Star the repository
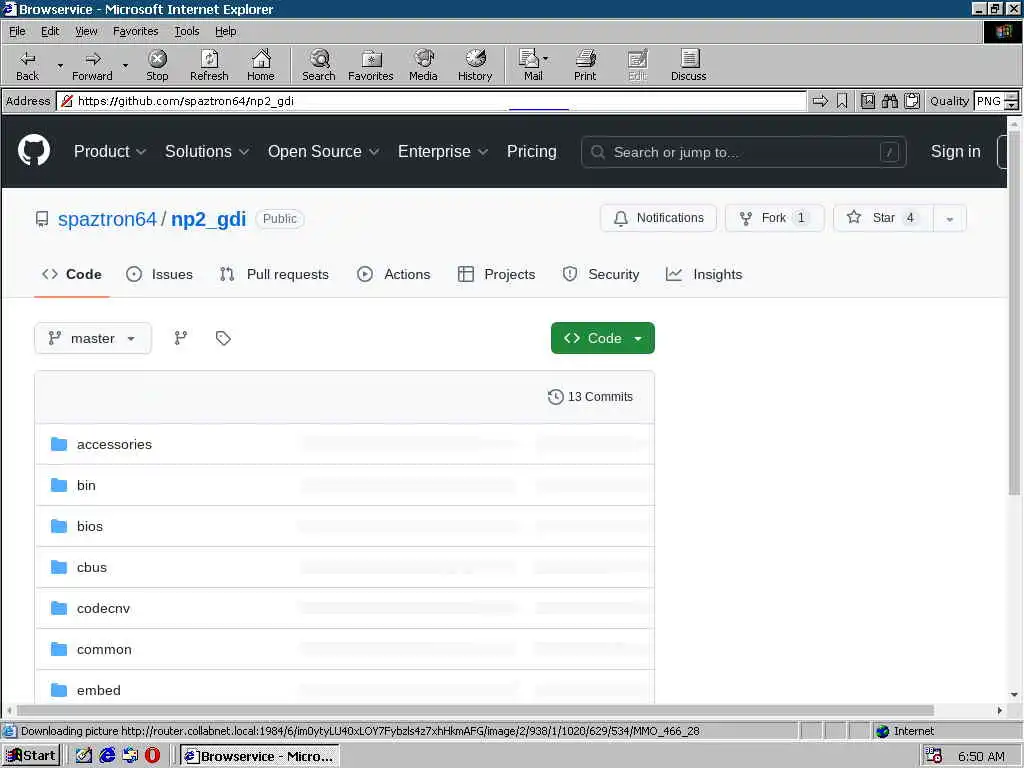Viewport: 1024px width, 768px height. [883, 218]
